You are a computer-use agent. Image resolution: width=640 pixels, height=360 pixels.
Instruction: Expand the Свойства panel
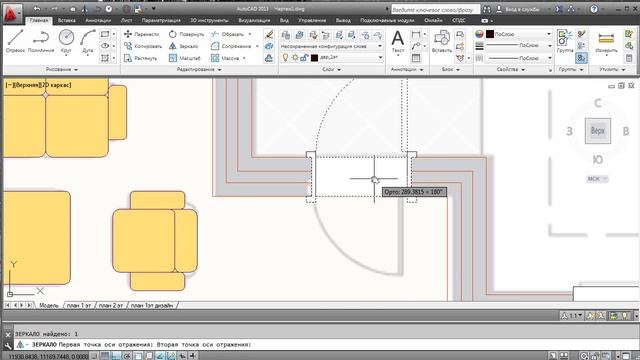click(x=510, y=70)
